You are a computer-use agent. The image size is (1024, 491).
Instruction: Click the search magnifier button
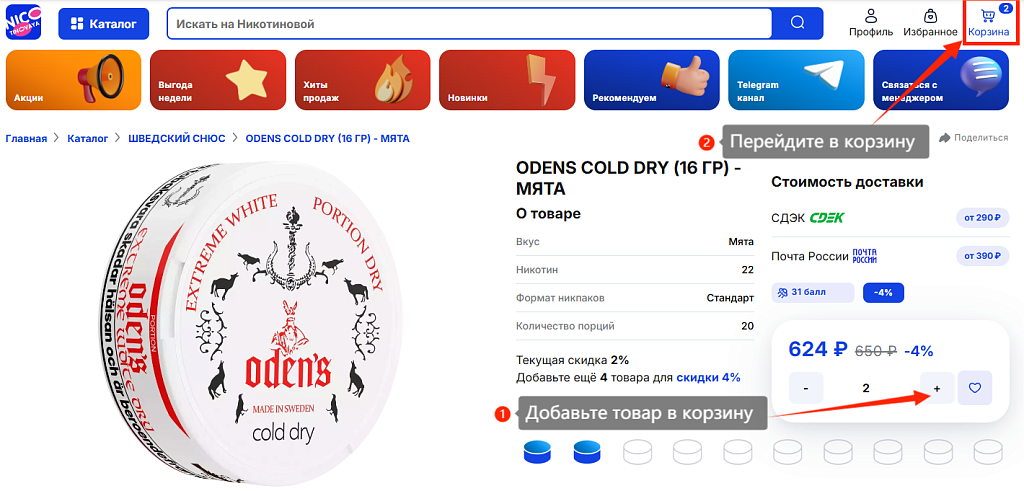click(797, 24)
